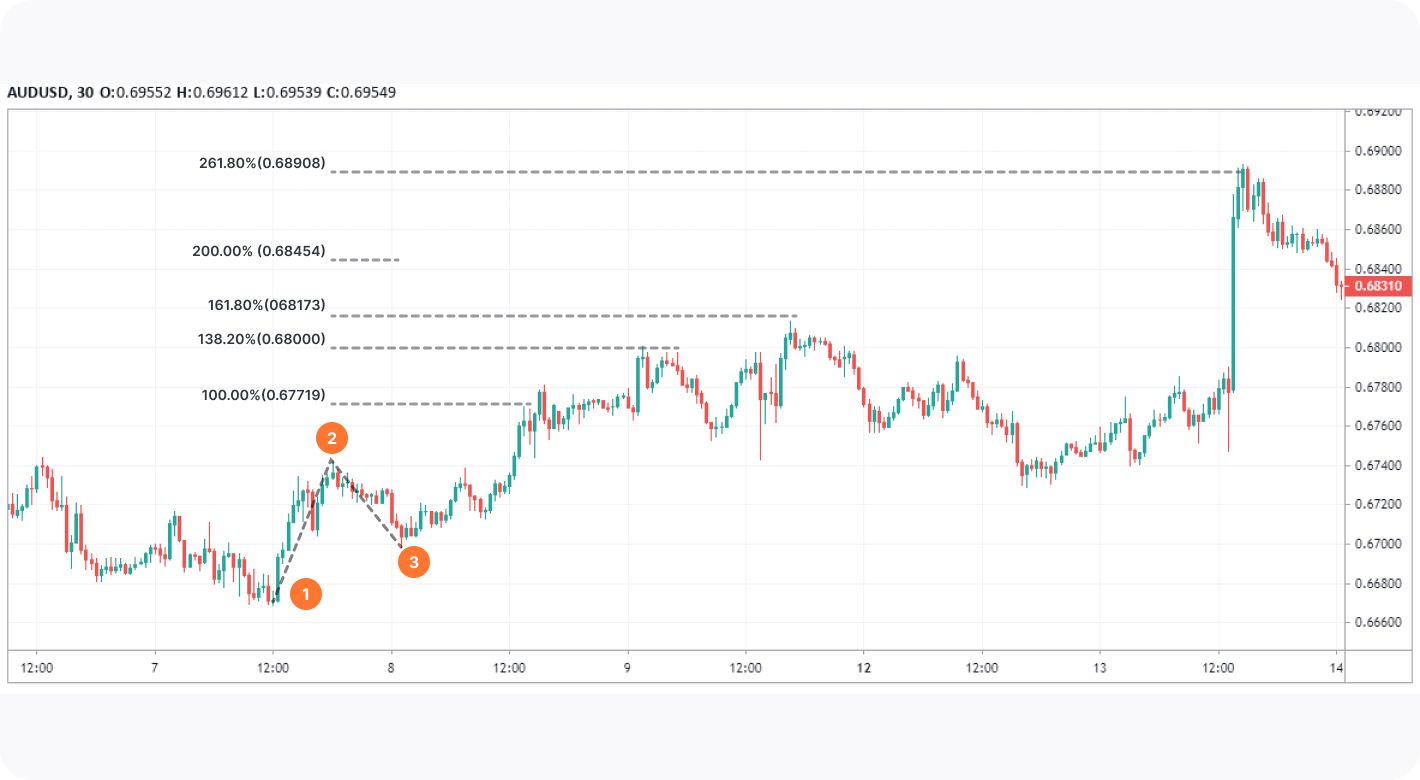Select the 100.00% (0.67719) level label
This screenshot has width=1420, height=780.
[264, 395]
